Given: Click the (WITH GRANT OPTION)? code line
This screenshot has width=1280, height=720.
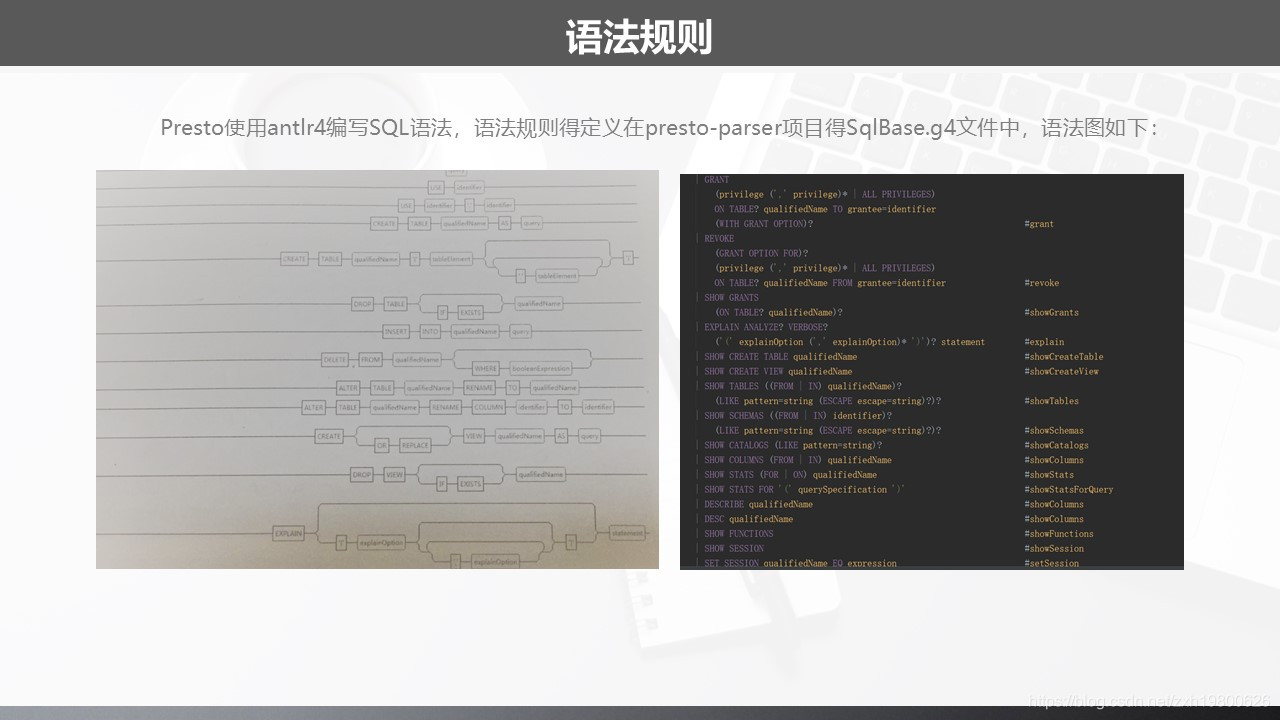Looking at the screenshot, I should point(764,224).
